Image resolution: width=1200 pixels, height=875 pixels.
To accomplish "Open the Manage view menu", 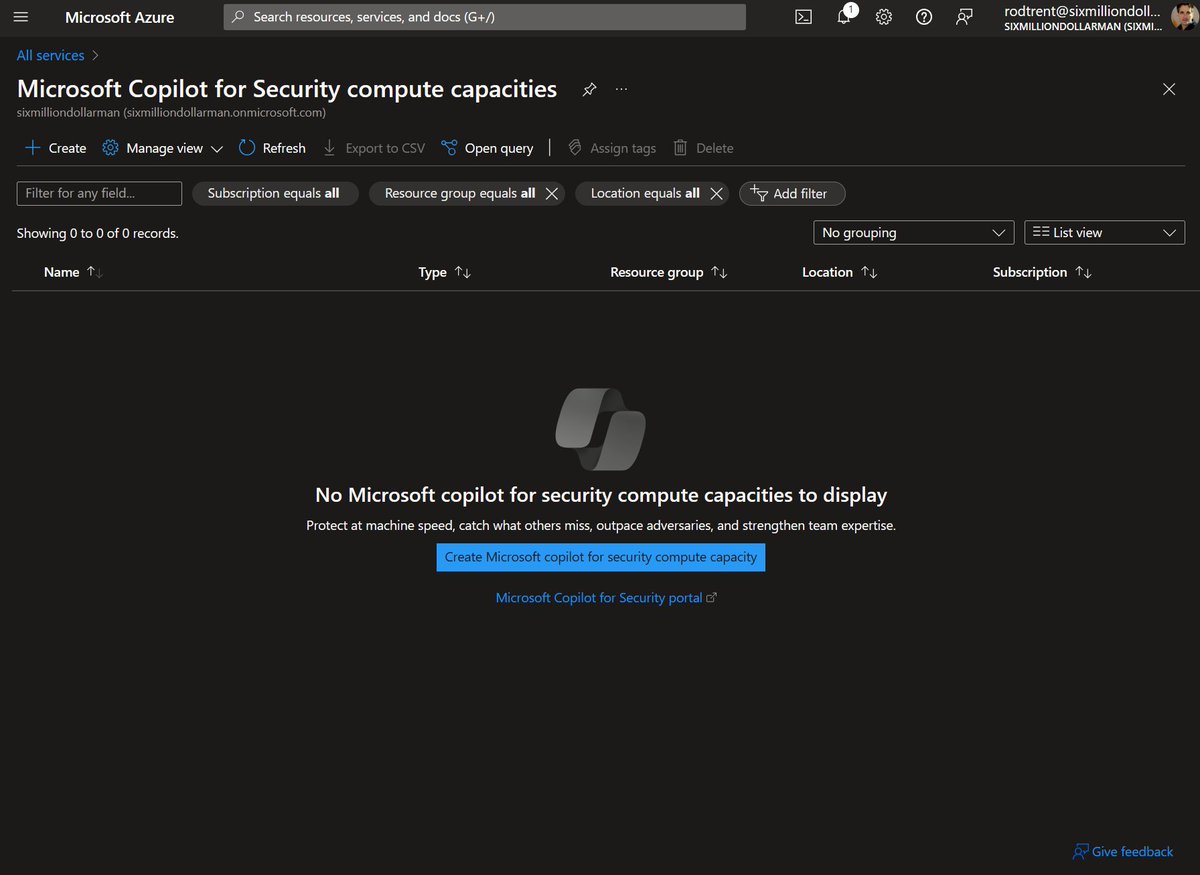I will 163,148.
